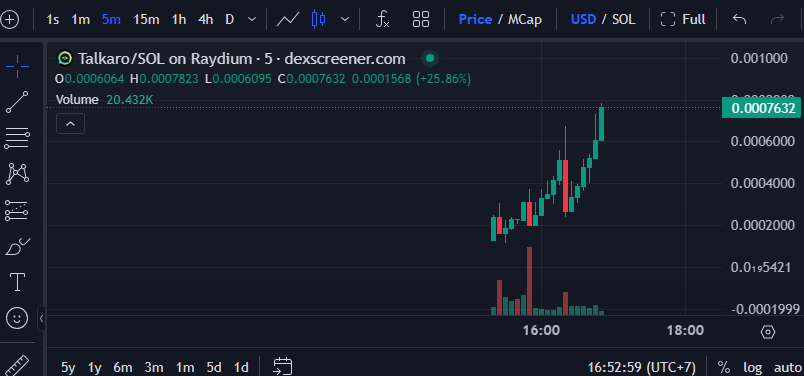
Task: Switch to the 4h timeframe
Action: tap(206, 20)
